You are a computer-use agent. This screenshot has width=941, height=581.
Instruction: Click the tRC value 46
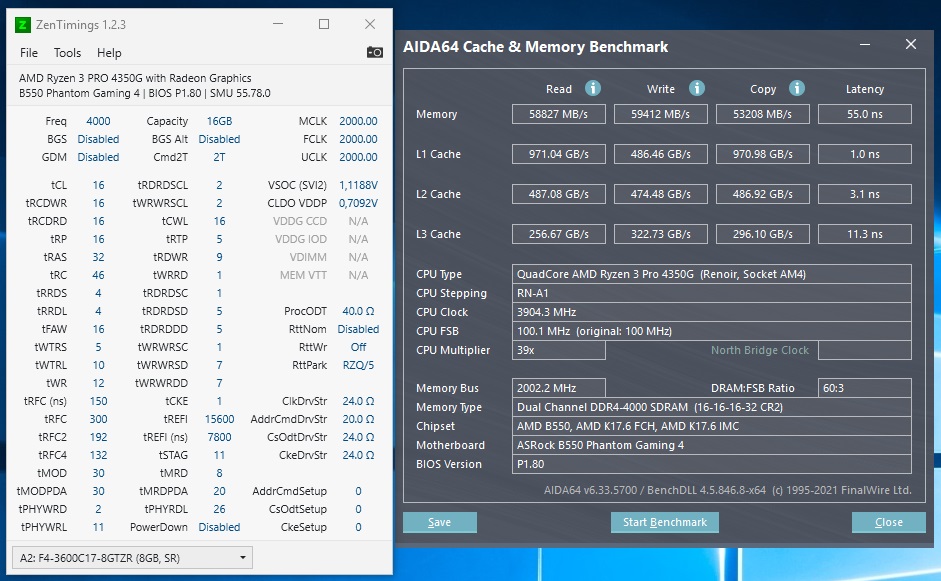coord(98,275)
